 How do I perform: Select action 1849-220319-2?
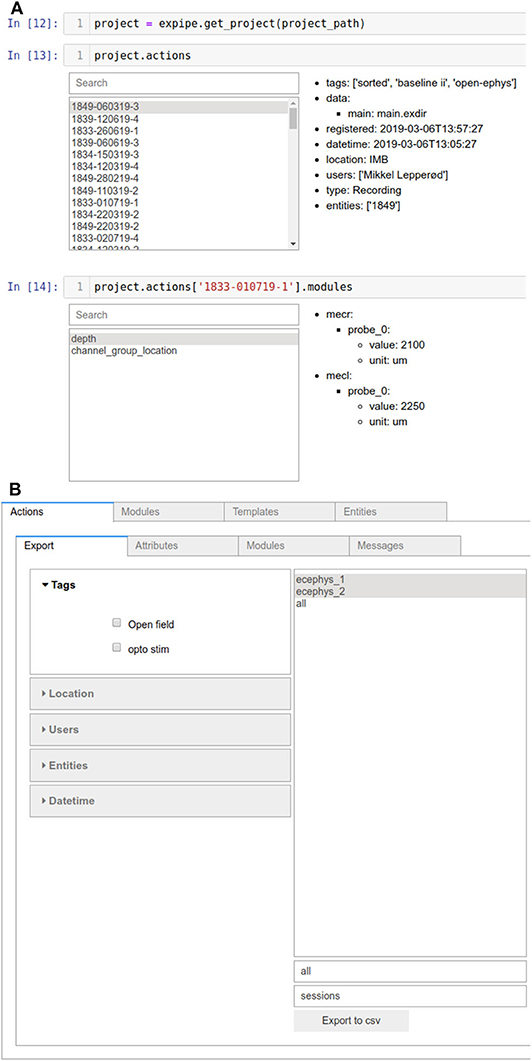(179, 226)
